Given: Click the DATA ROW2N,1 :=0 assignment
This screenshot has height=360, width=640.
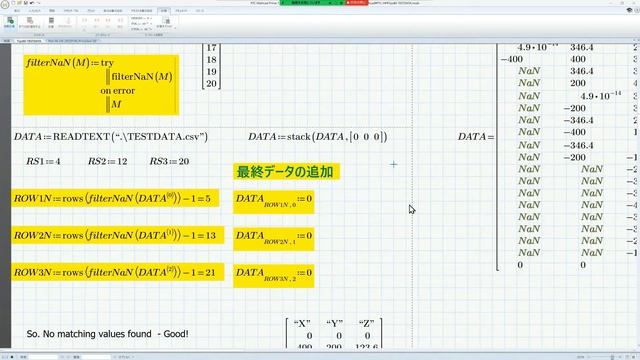Looking at the screenshot, I should (x=273, y=238).
